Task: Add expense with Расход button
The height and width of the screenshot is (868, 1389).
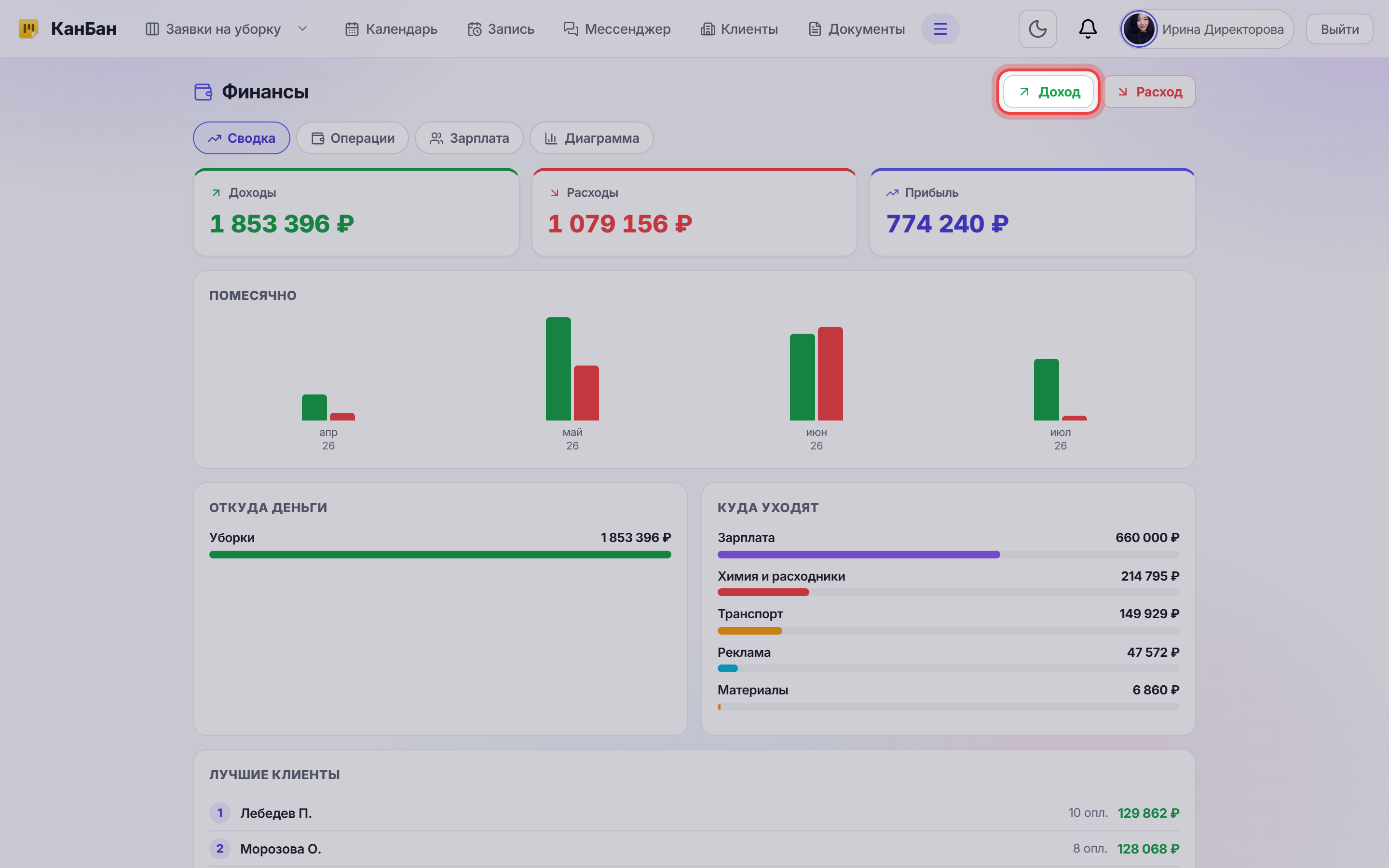Action: coord(1150,92)
